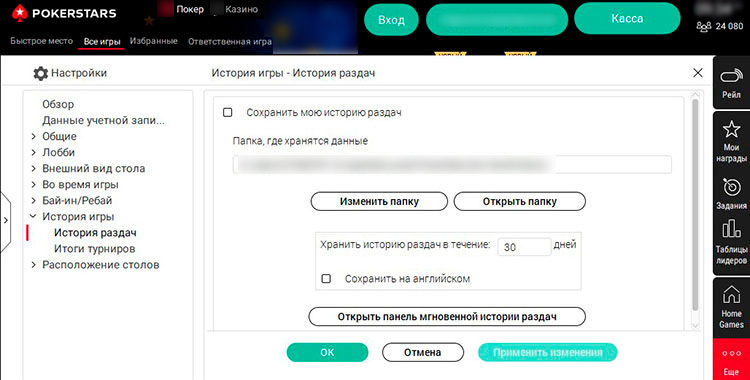
Task: Expand Расположение столов section
Action: pos(33,265)
